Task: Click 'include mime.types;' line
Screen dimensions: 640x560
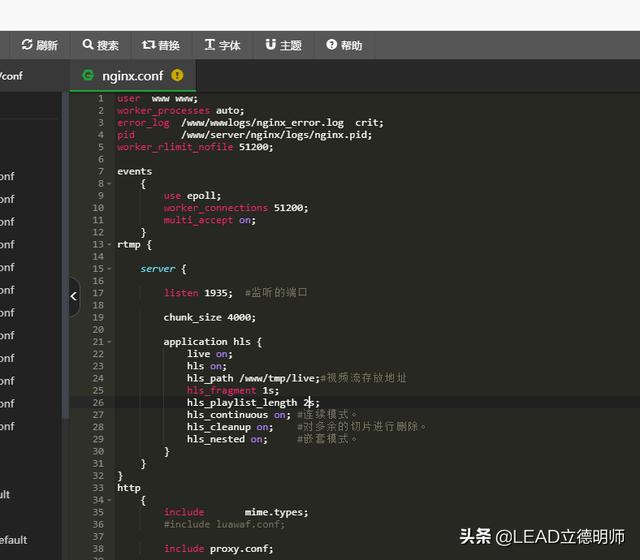Action: pos(236,512)
